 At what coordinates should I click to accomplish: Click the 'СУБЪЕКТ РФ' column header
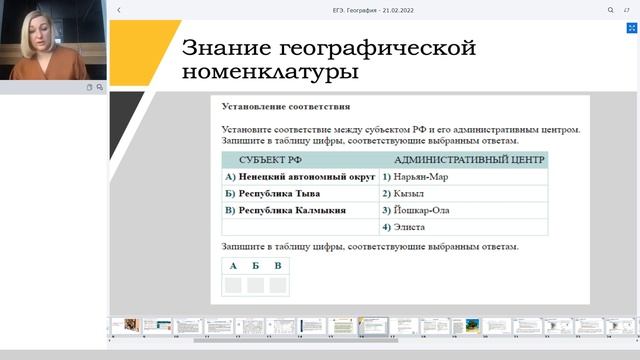[270, 160]
